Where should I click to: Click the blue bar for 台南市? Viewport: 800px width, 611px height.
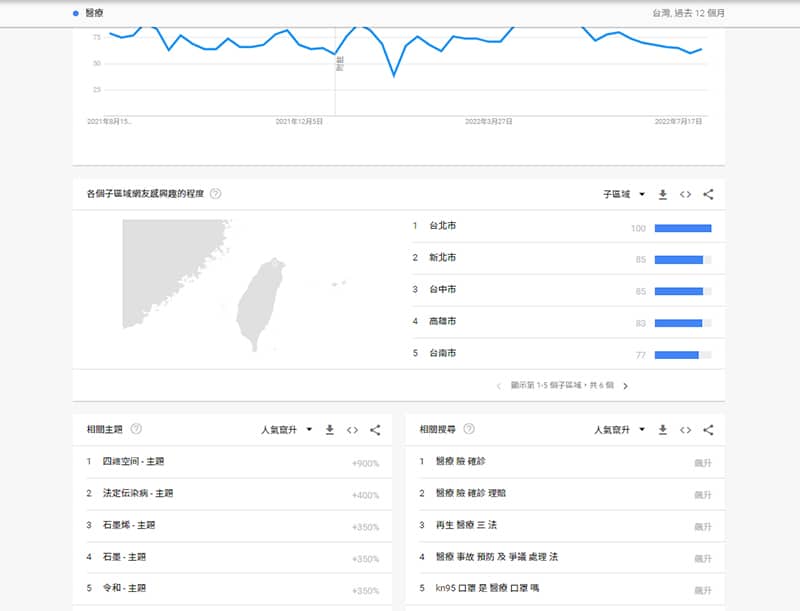pyautogui.click(x=676, y=355)
